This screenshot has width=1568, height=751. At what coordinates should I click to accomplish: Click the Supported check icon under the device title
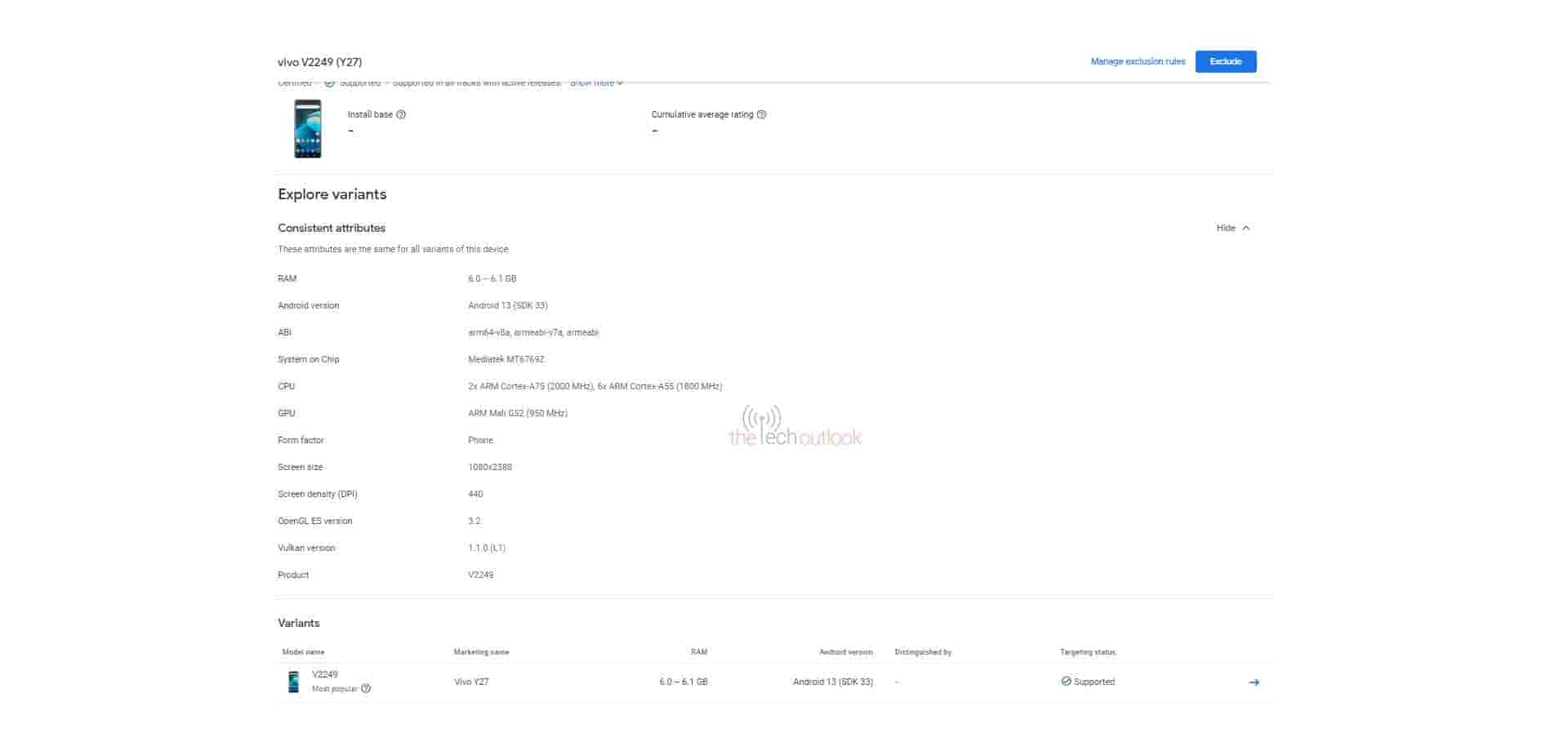[x=330, y=83]
